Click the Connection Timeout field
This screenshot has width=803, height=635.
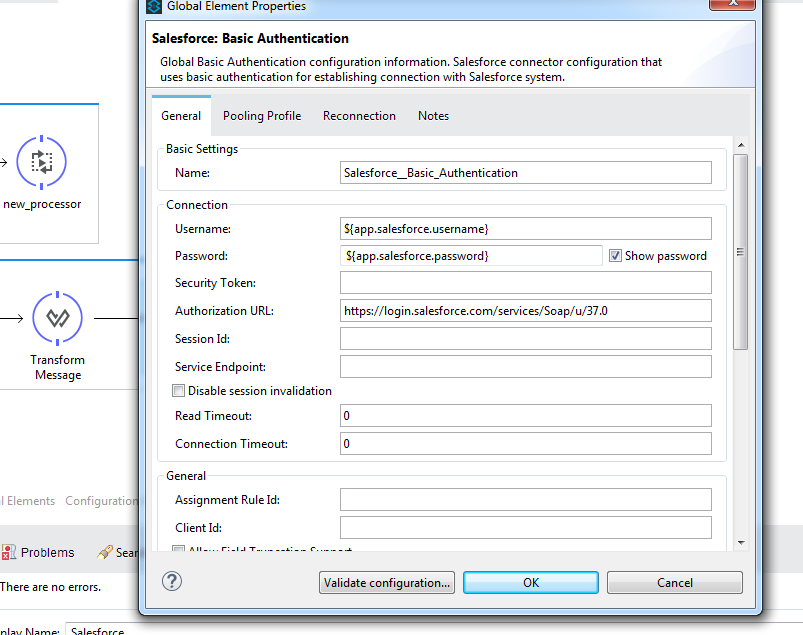(x=525, y=443)
